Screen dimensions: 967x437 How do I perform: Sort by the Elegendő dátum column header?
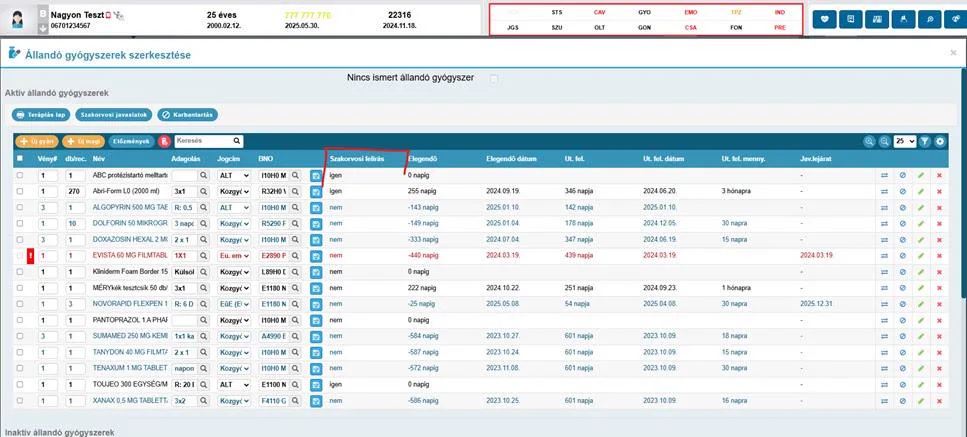pyautogui.click(x=511, y=158)
